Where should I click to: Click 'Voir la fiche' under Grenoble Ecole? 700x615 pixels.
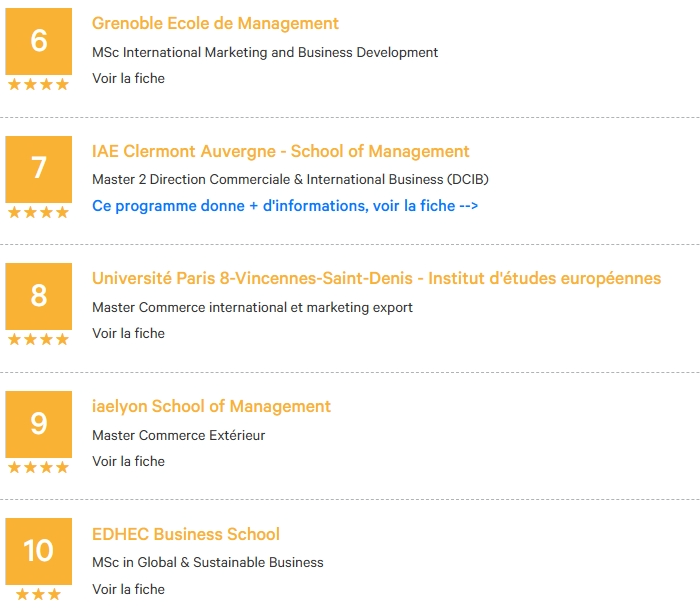(x=128, y=78)
